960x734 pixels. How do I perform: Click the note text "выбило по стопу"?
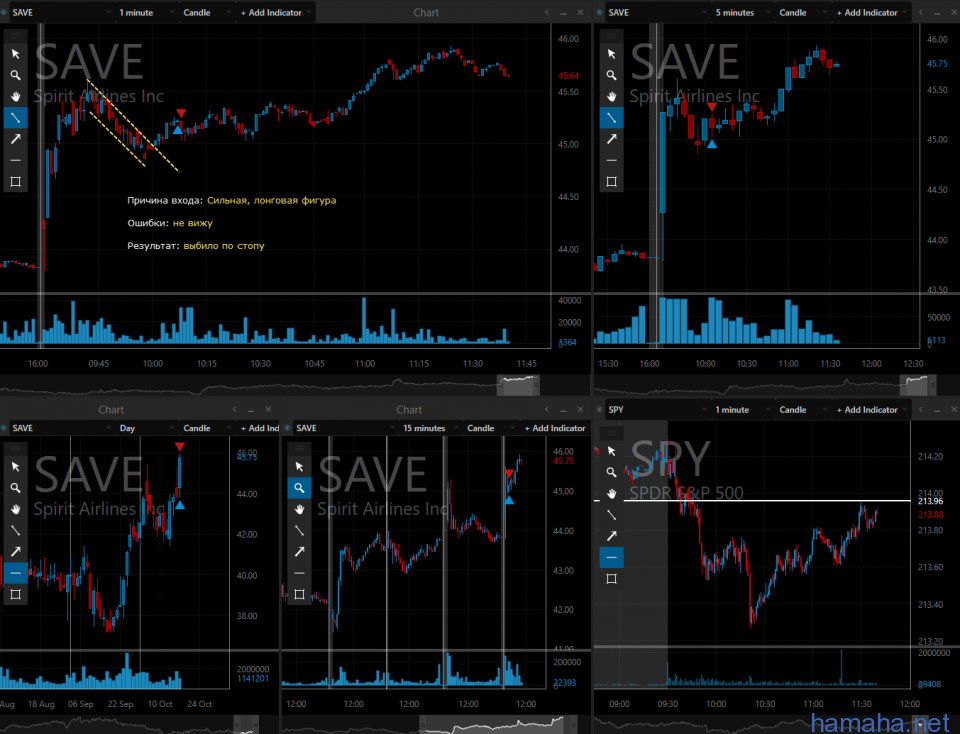tap(224, 245)
